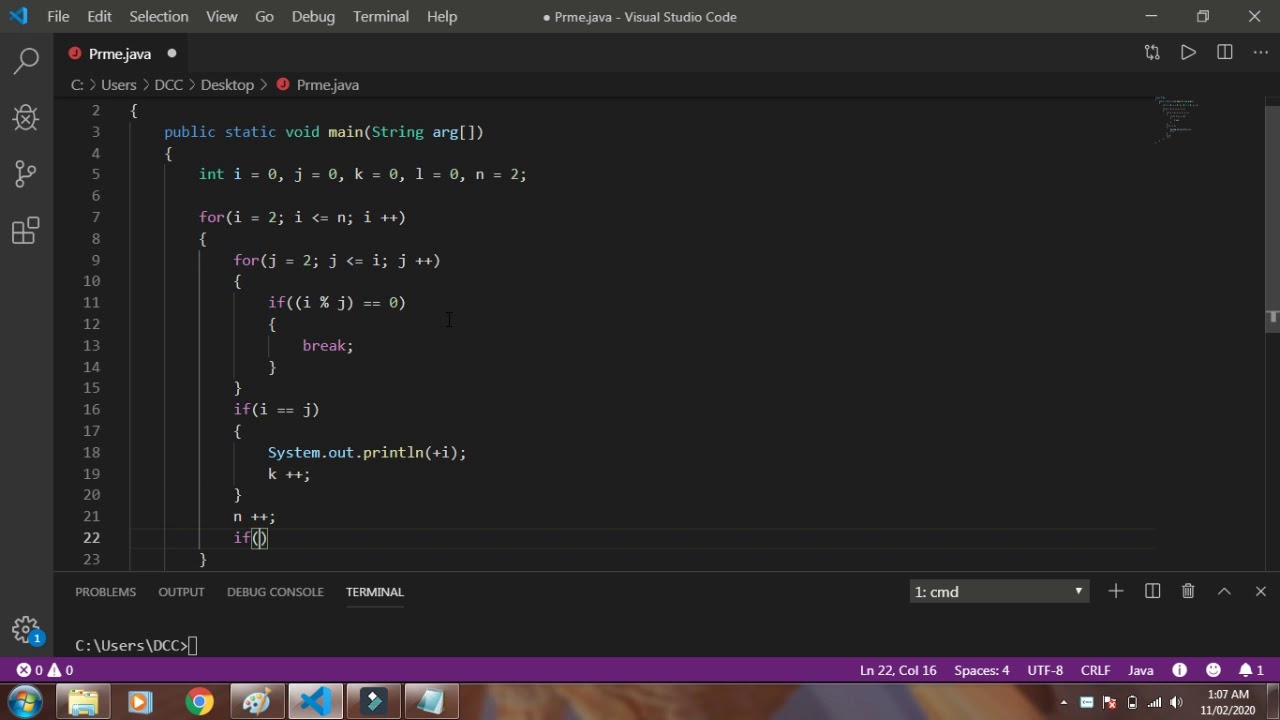This screenshot has width=1280, height=720.
Task: Switch to Visual Studio Code taskbar button
Action: [315, 702]
